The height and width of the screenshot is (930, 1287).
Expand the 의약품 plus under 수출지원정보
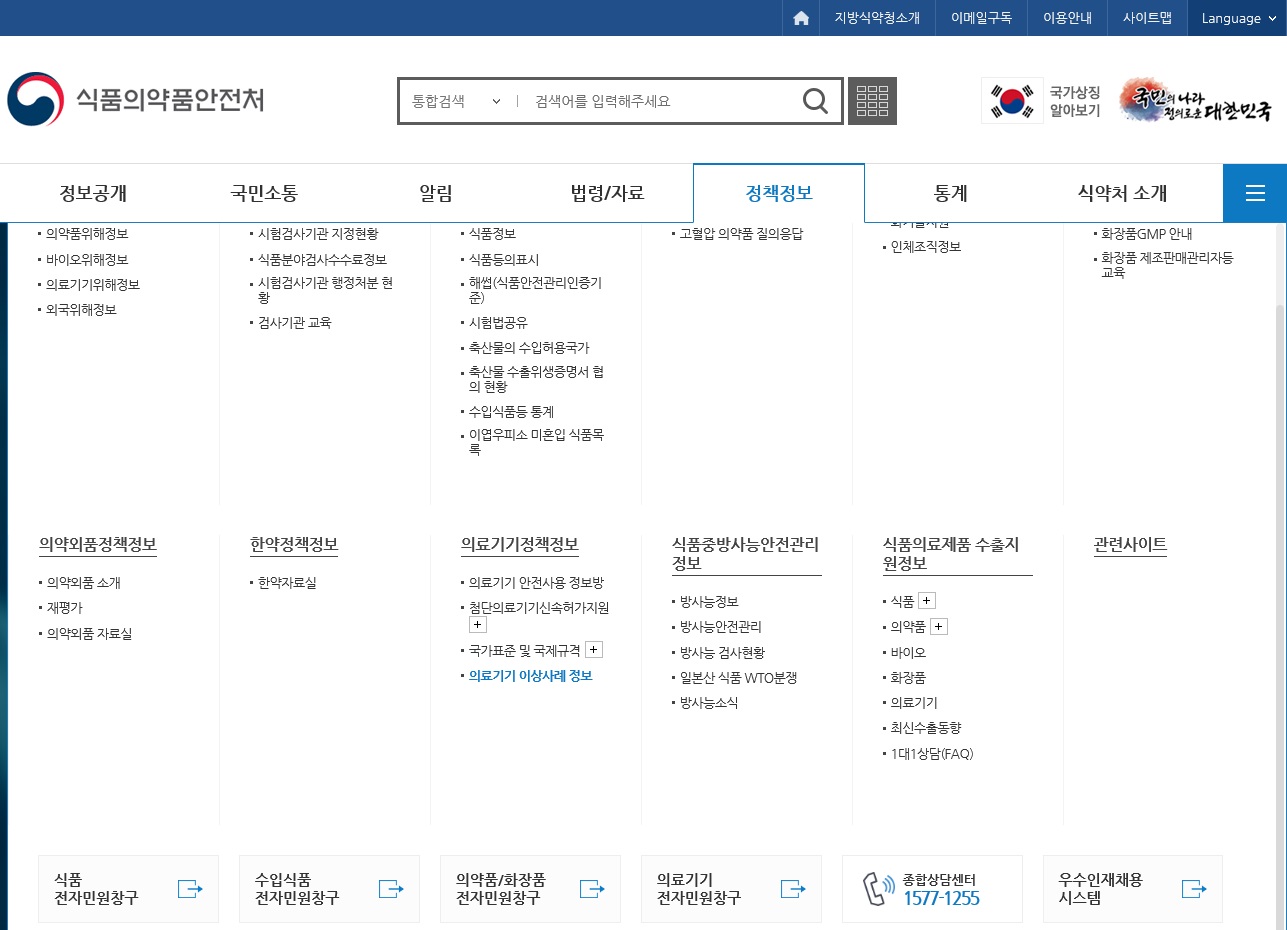[x=939, y=627]
